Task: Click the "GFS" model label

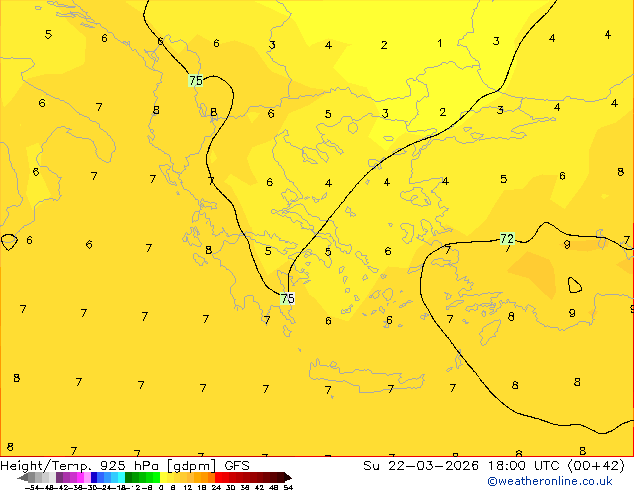Action: (237, 465)
